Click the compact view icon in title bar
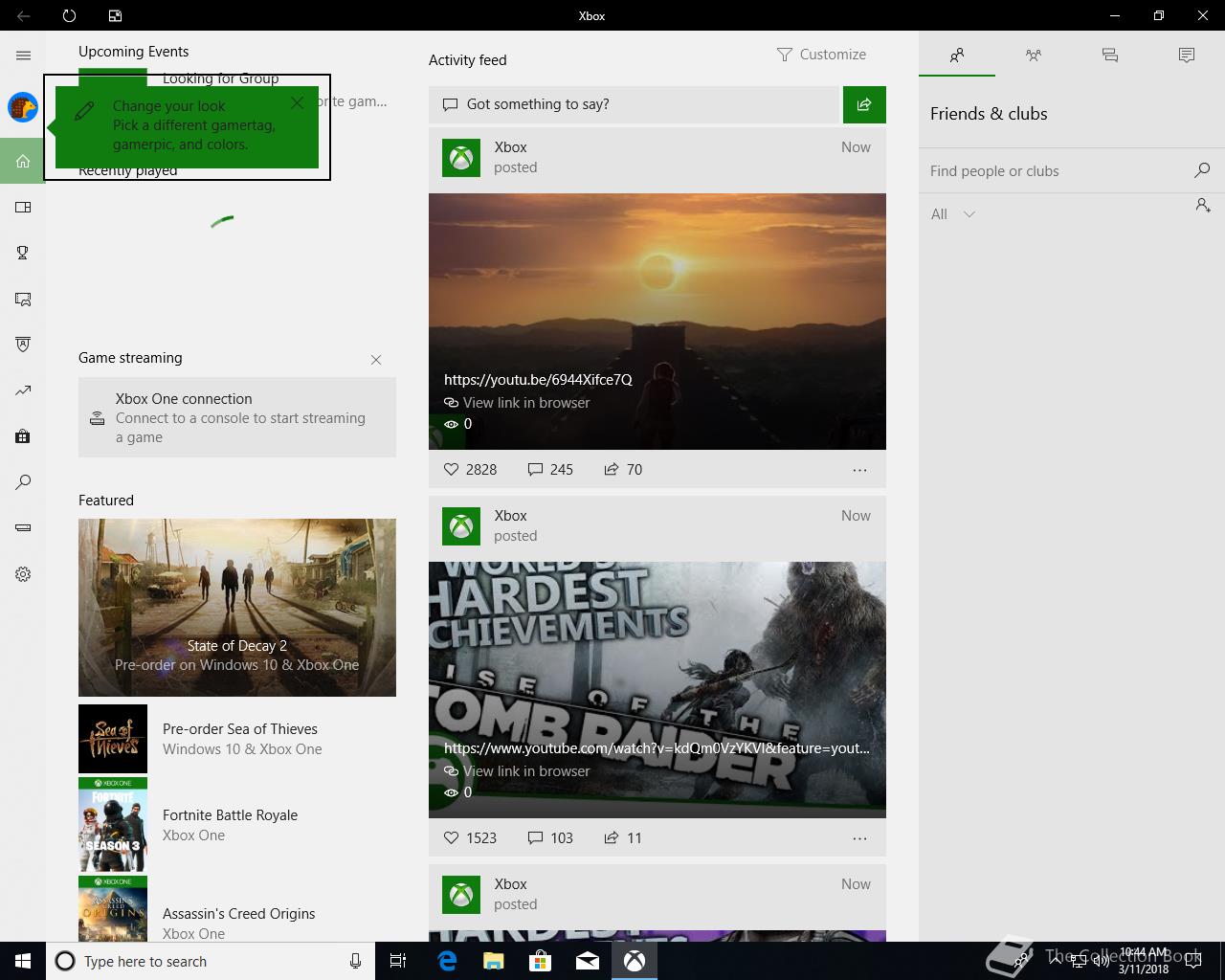The height and width of the screenshot is (980, 1225). click(115, 15)
